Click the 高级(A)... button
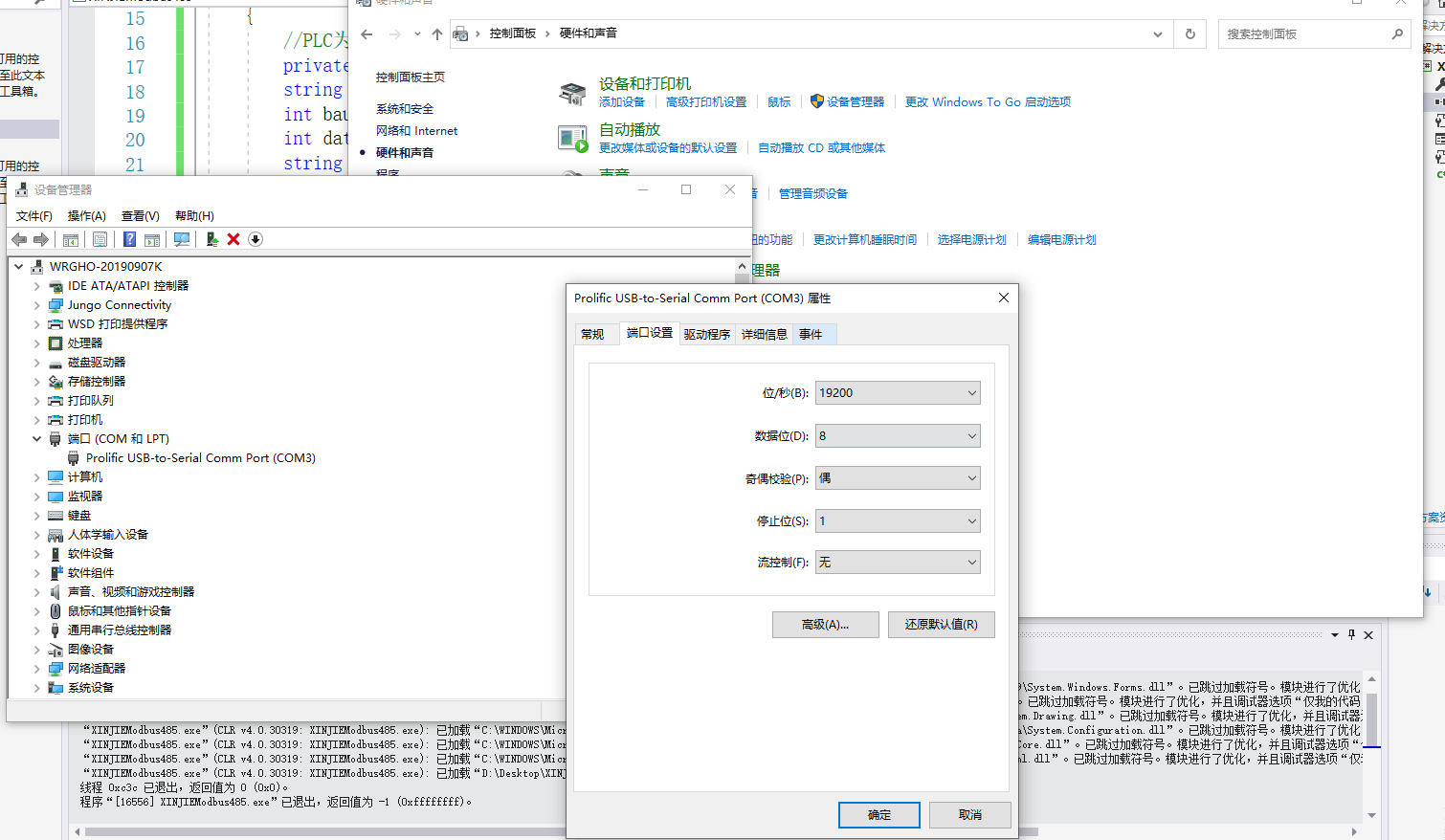1445x840 pixels. click(825, 625)
